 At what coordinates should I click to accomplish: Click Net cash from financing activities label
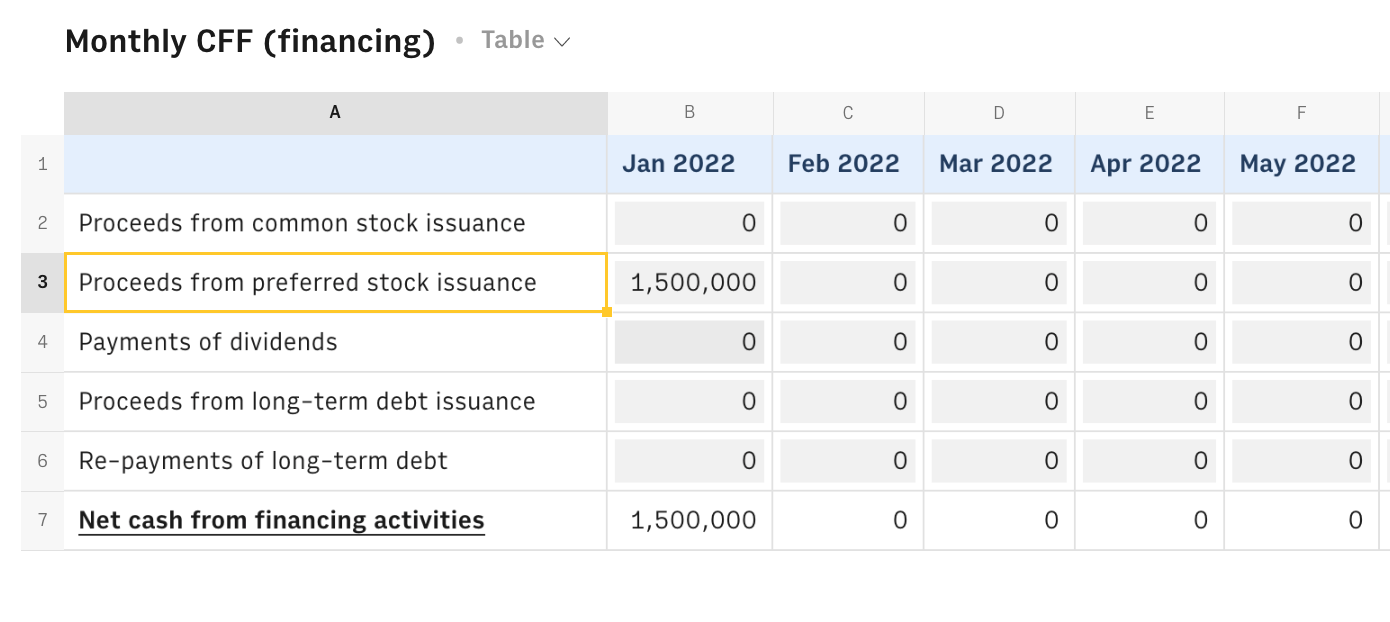click(x=281, y=520)
